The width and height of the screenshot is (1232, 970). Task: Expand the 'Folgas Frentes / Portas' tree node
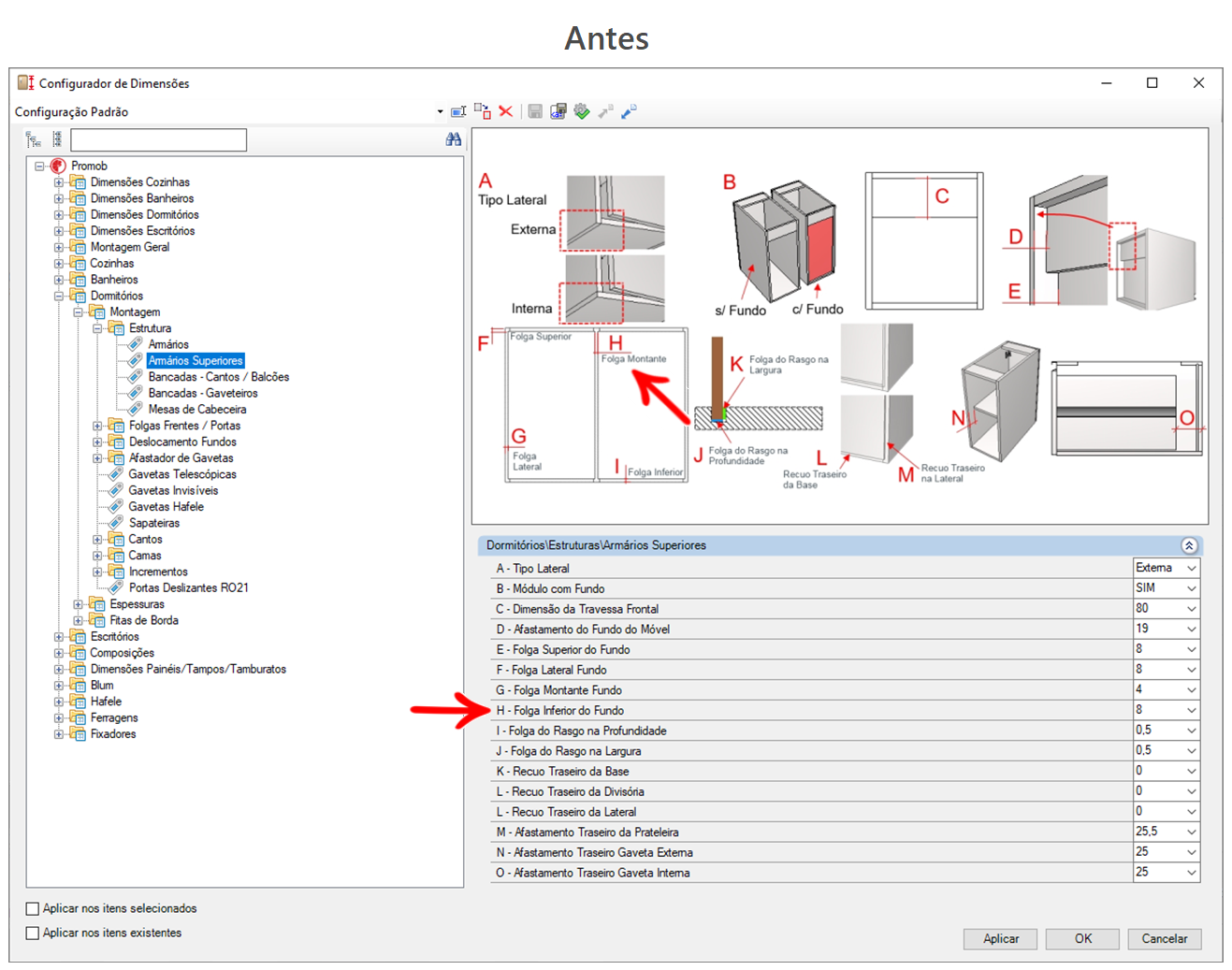click(97, 426)
